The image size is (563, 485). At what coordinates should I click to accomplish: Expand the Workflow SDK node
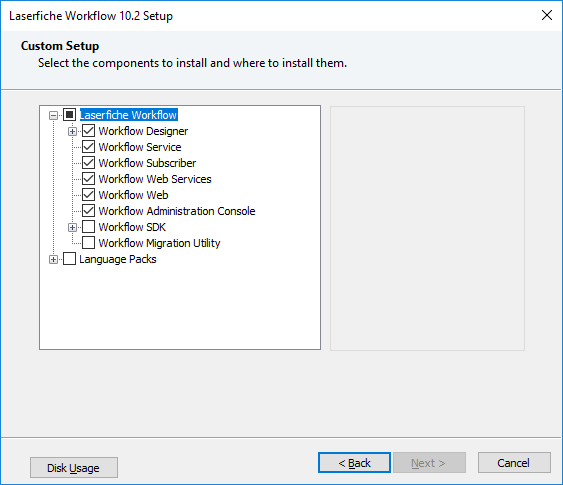point(72,227)
